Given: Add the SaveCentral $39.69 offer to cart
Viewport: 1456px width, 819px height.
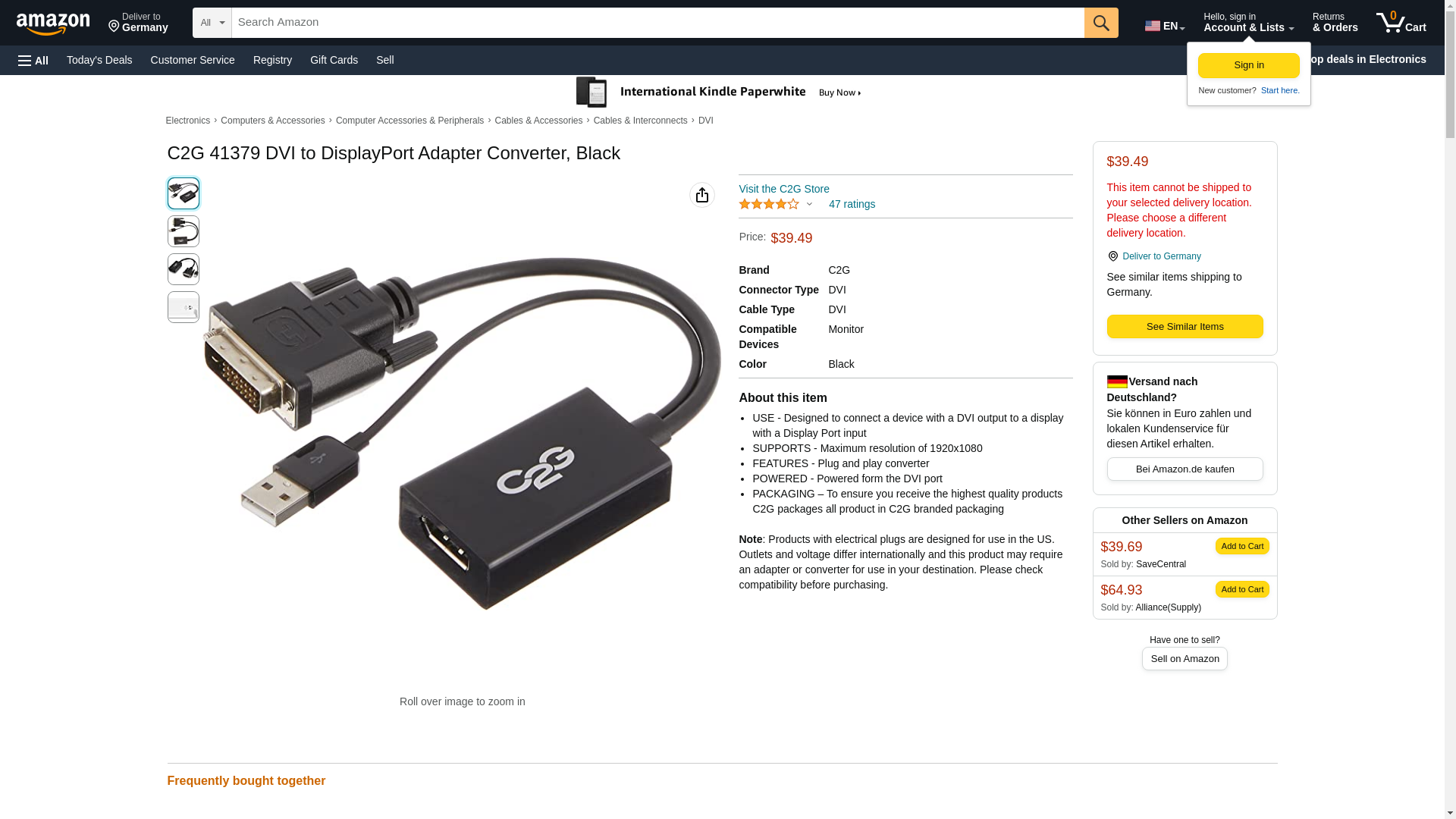Looking at the screenshot, I should pyautogui.click(x=1242, y=546).
